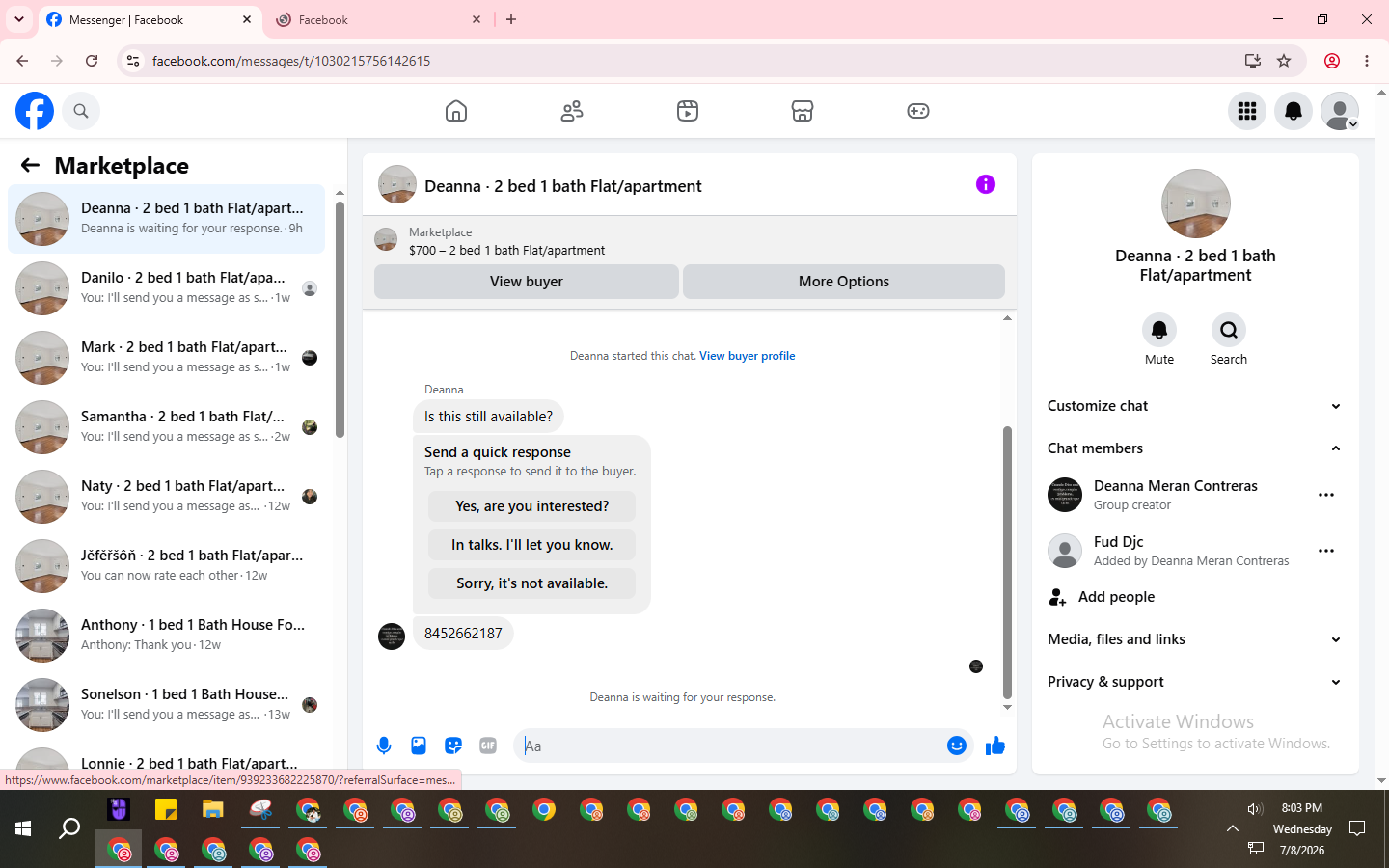This screenshot has width=1389, height=868.
Task: Expand the Customize chat section
Action: 1195,406
